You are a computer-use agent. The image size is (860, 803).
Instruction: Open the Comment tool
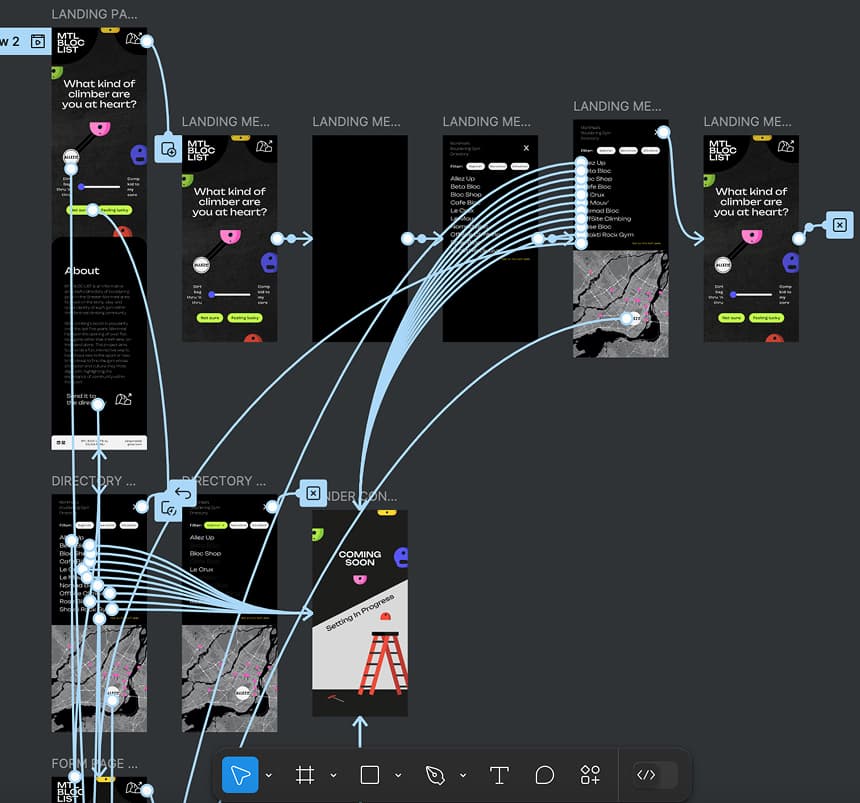pyautogui.click(x=544, y=774)
